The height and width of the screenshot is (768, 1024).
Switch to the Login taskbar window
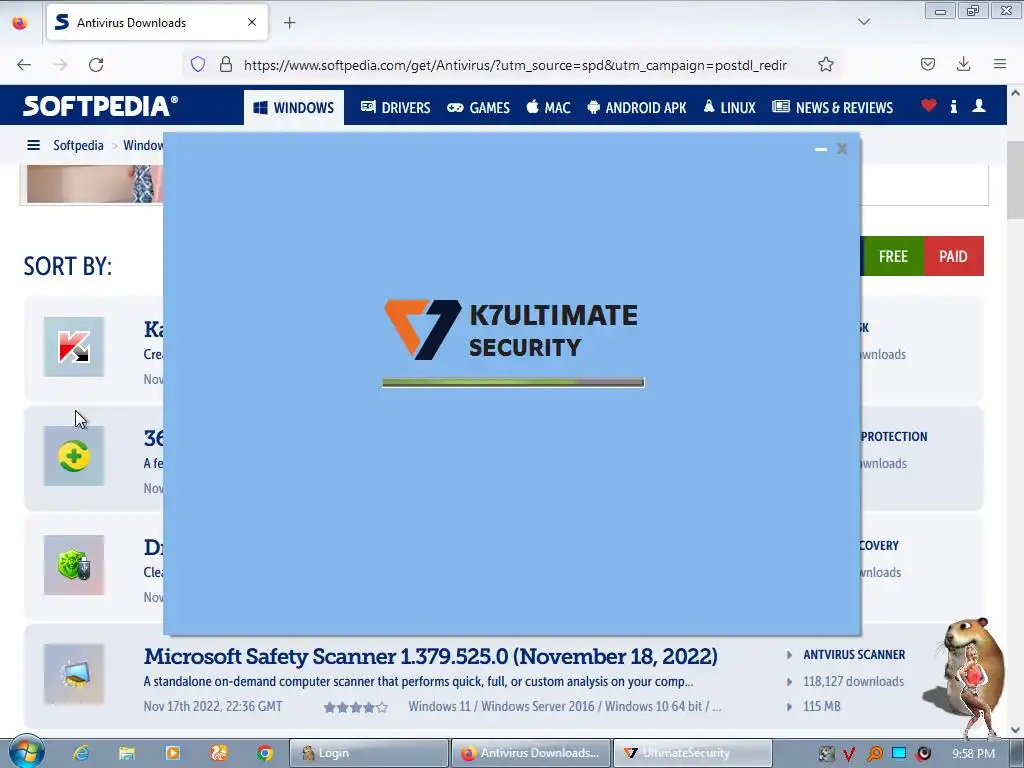[x=368, y=753]
